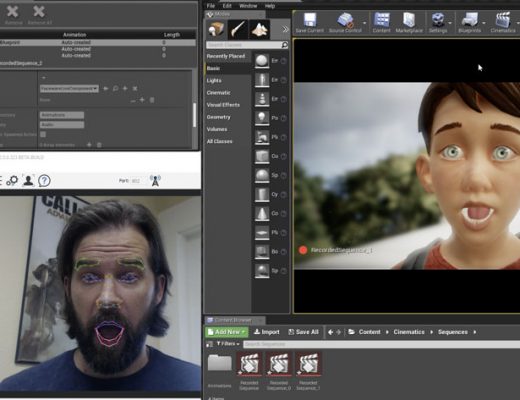The height and width of the screenshot is (400, 520).
Task: Click the trash icon beside the array elements
Action: click(99, 145)
